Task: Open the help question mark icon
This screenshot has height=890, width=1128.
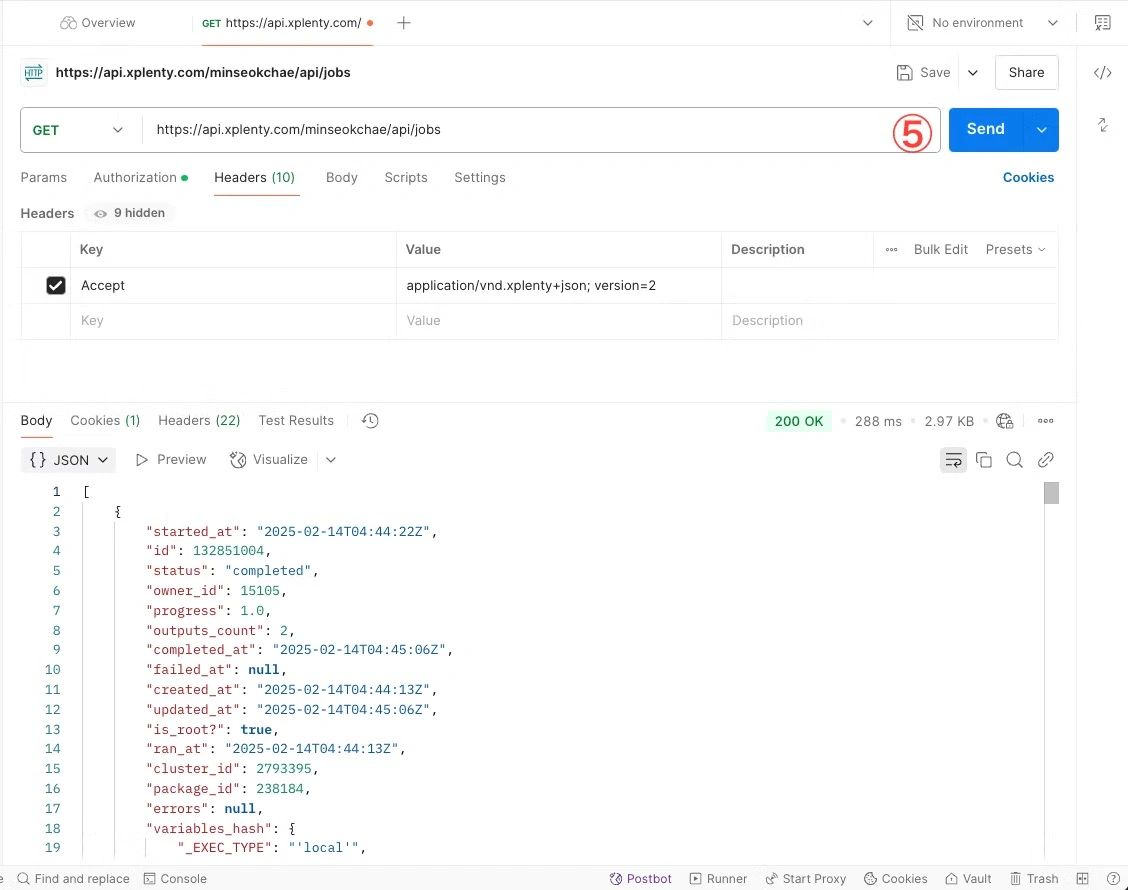Action: [1113, 878]
